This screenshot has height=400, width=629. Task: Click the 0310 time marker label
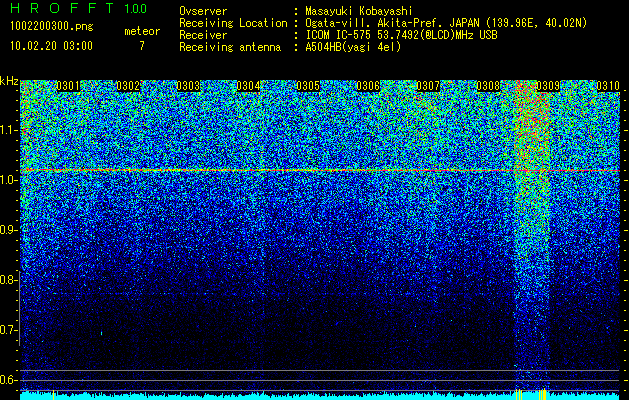[608, 86]
